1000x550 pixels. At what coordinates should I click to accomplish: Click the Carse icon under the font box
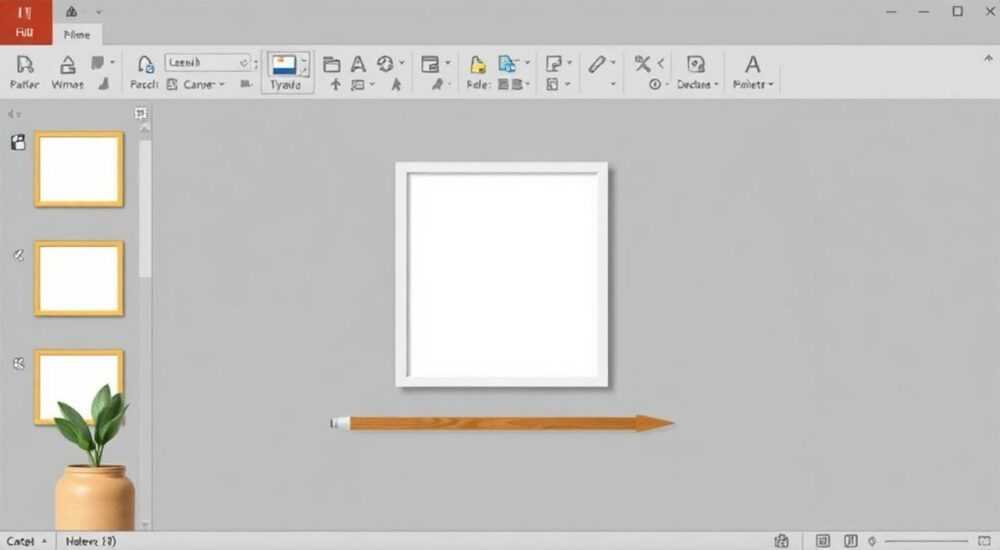coord(172,84)
